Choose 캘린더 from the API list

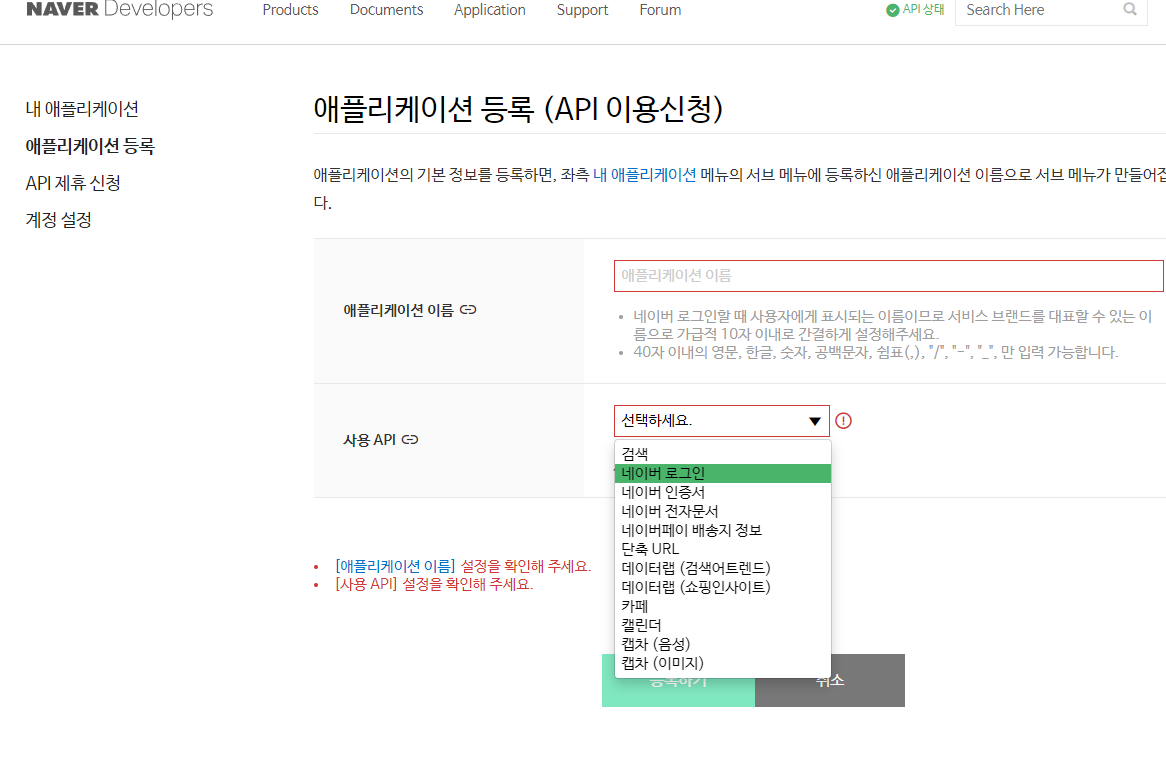723,625
